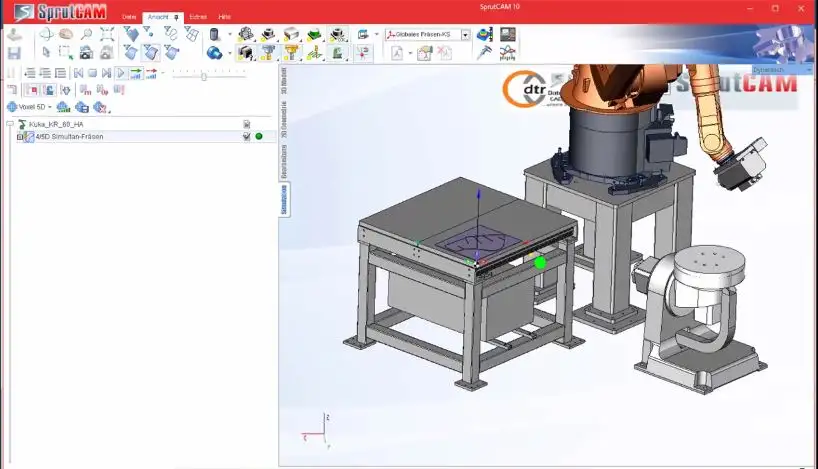
Task: Pin the Ansicht ribbon with the pin icon
Action: 176,17
